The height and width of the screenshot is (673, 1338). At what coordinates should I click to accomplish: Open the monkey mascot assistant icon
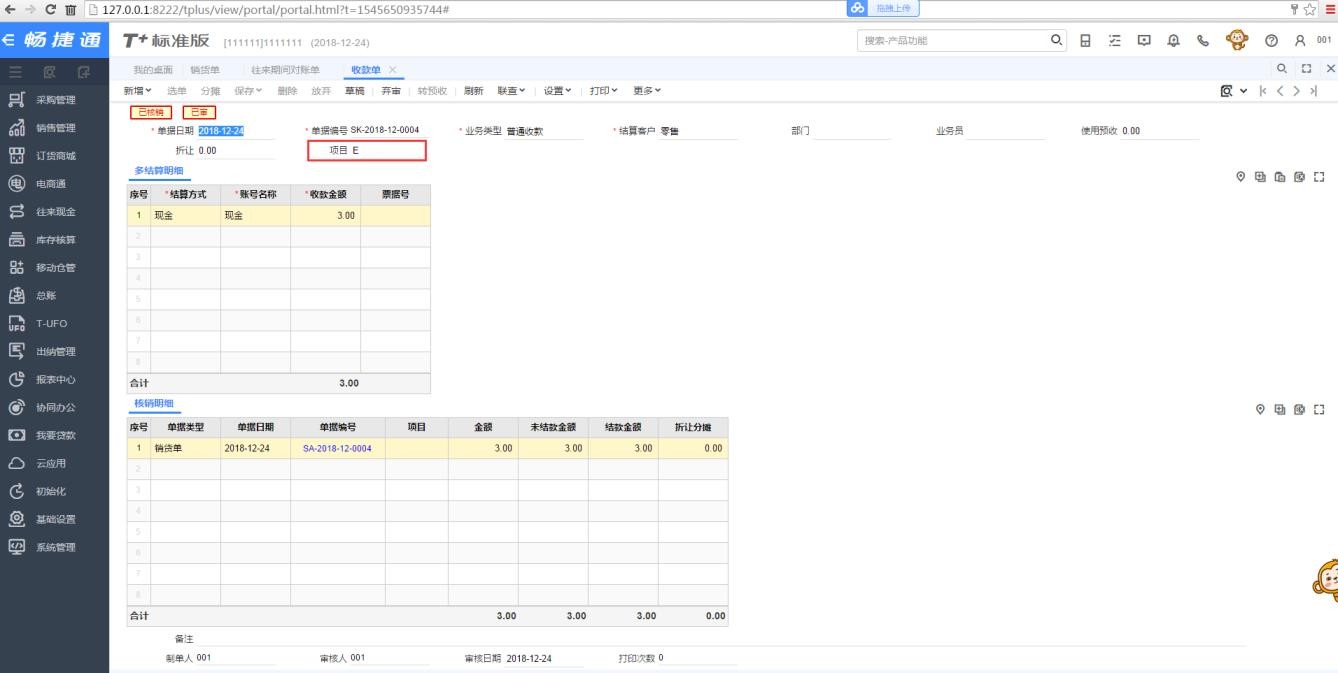(x=1237, y=41)
